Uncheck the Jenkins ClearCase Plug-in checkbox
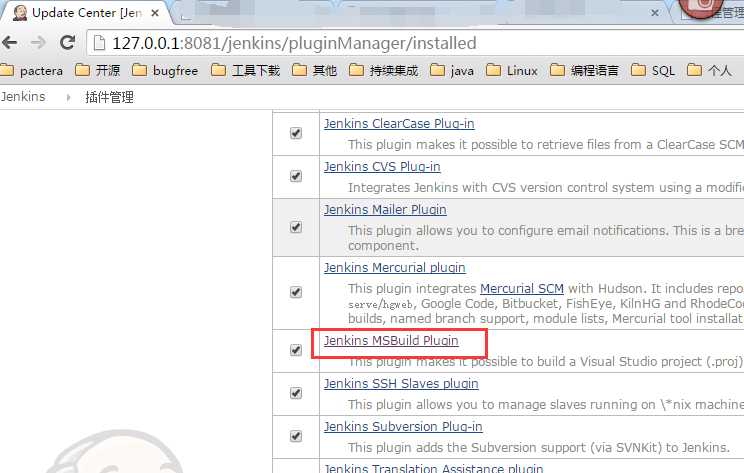 [x=296, y=133]
